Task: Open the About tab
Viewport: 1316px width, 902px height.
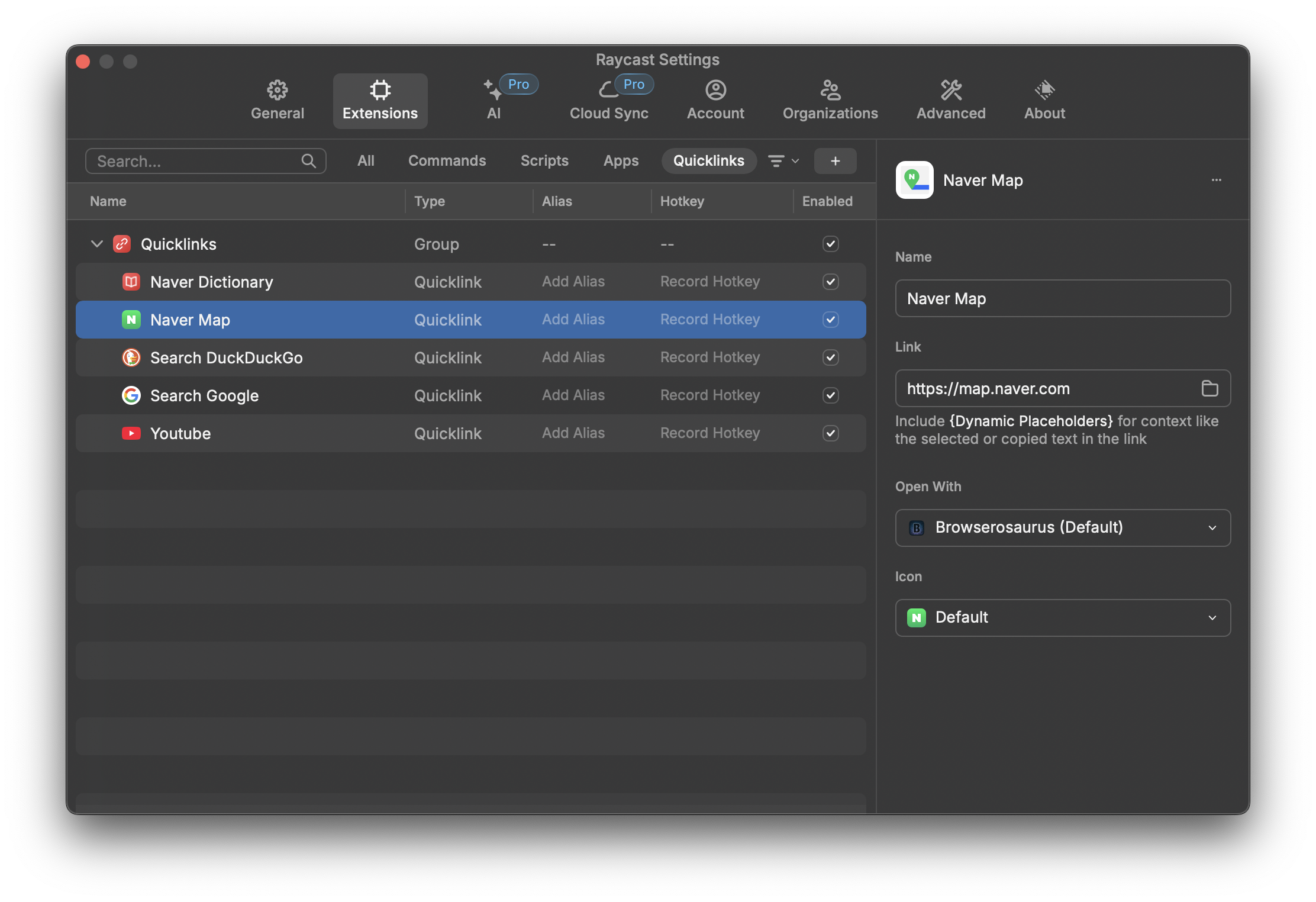Action: click(1044, 101)
